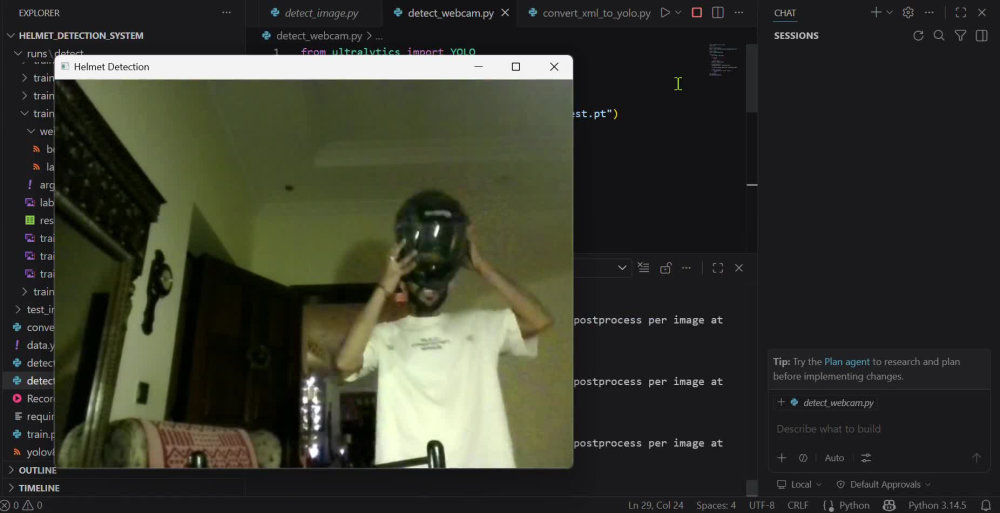Open the Default Approvals dropdown
The image size is (1000, 513).
click(883, 485)
